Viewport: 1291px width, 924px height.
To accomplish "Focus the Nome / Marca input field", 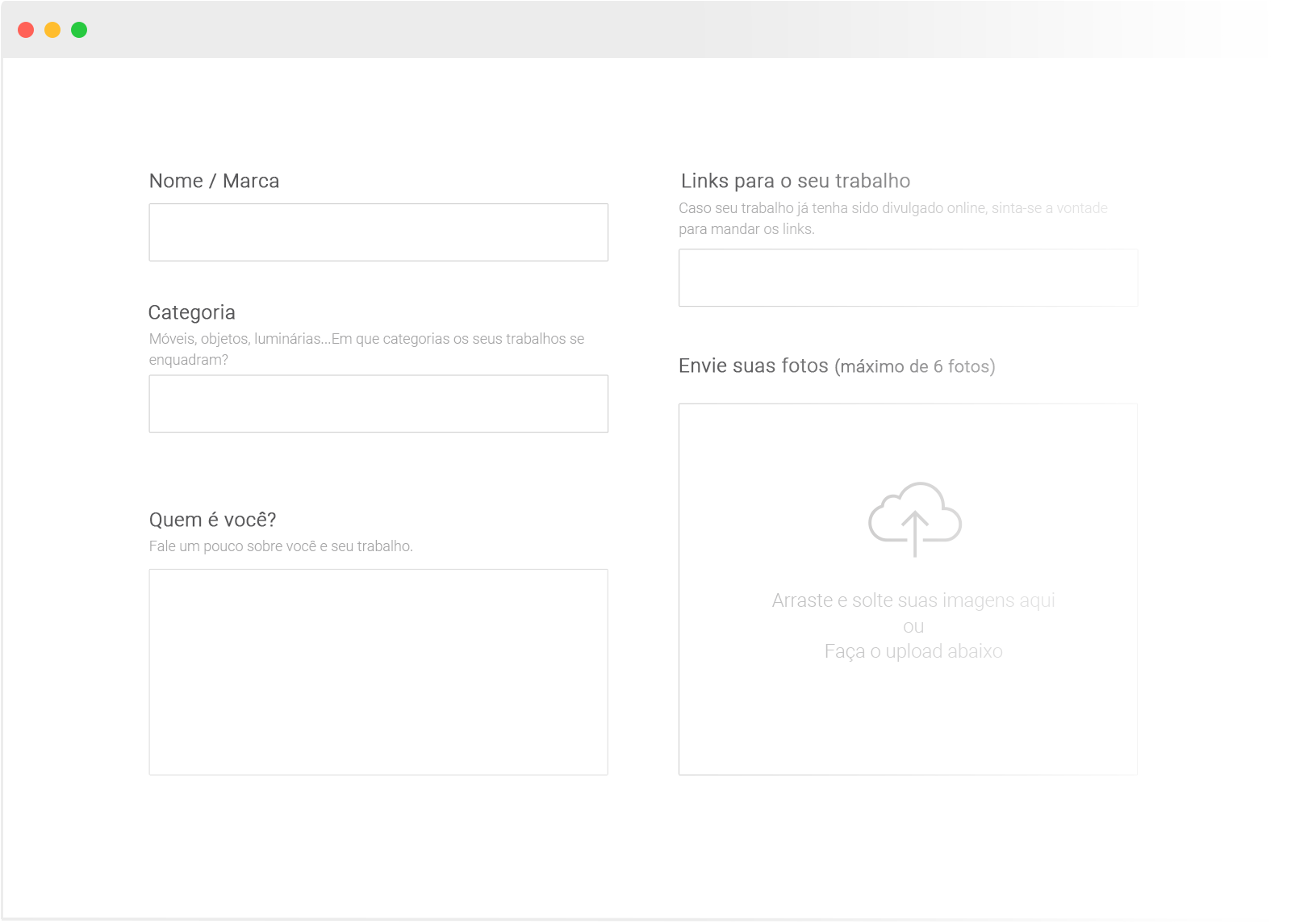I will (378, 232).
